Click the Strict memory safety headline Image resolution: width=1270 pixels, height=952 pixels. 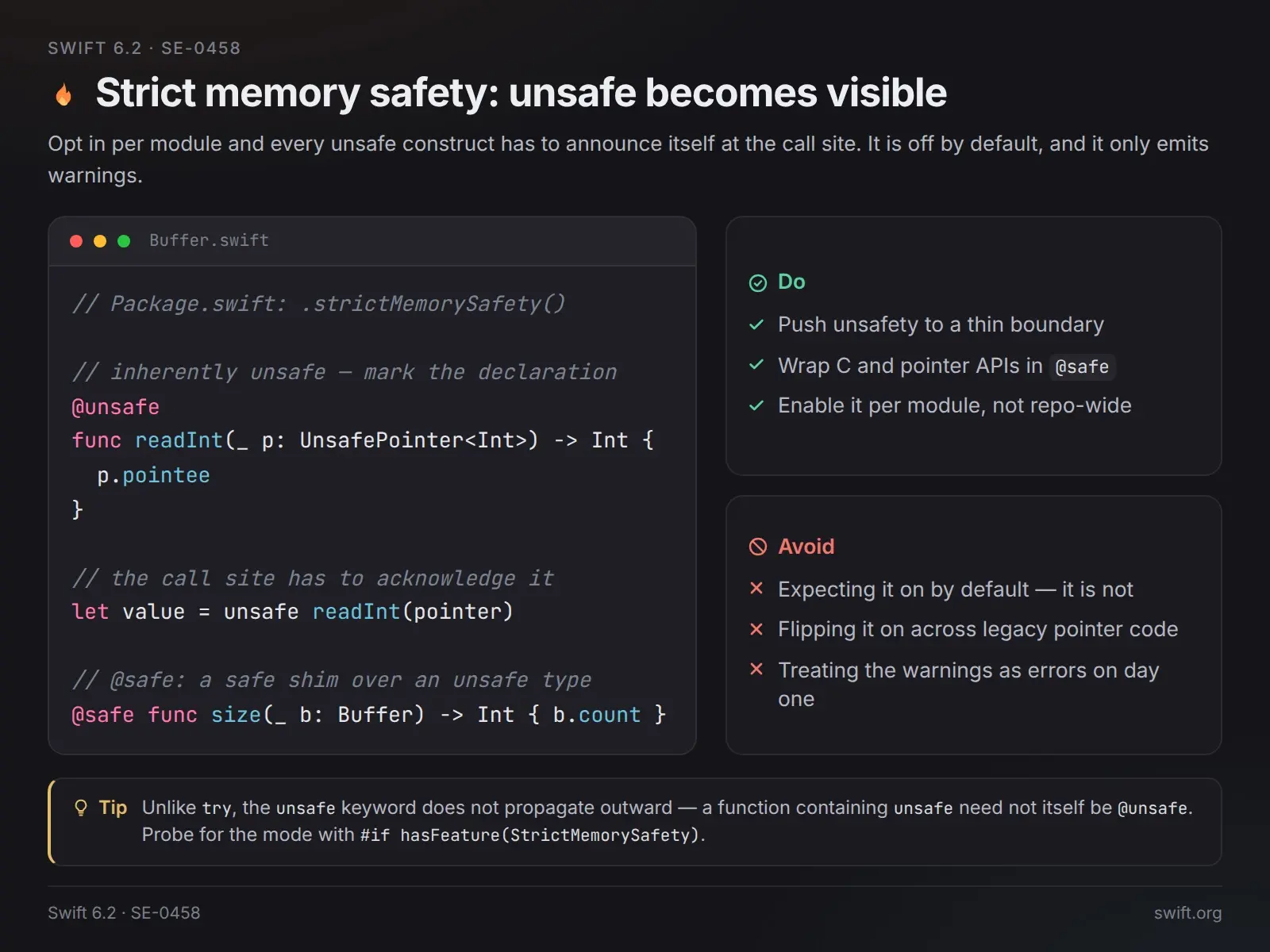pos(521,92)
